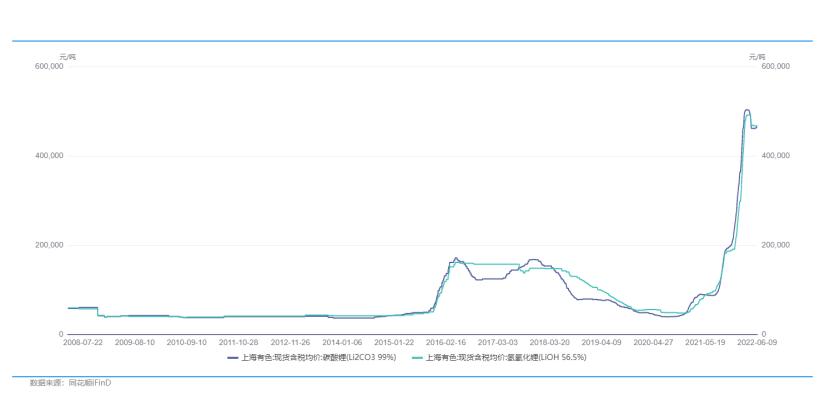Toggle the Li2CO3 99% legend series
The width and height of the screenshot is (830, 401).
(x=312, y=358)
